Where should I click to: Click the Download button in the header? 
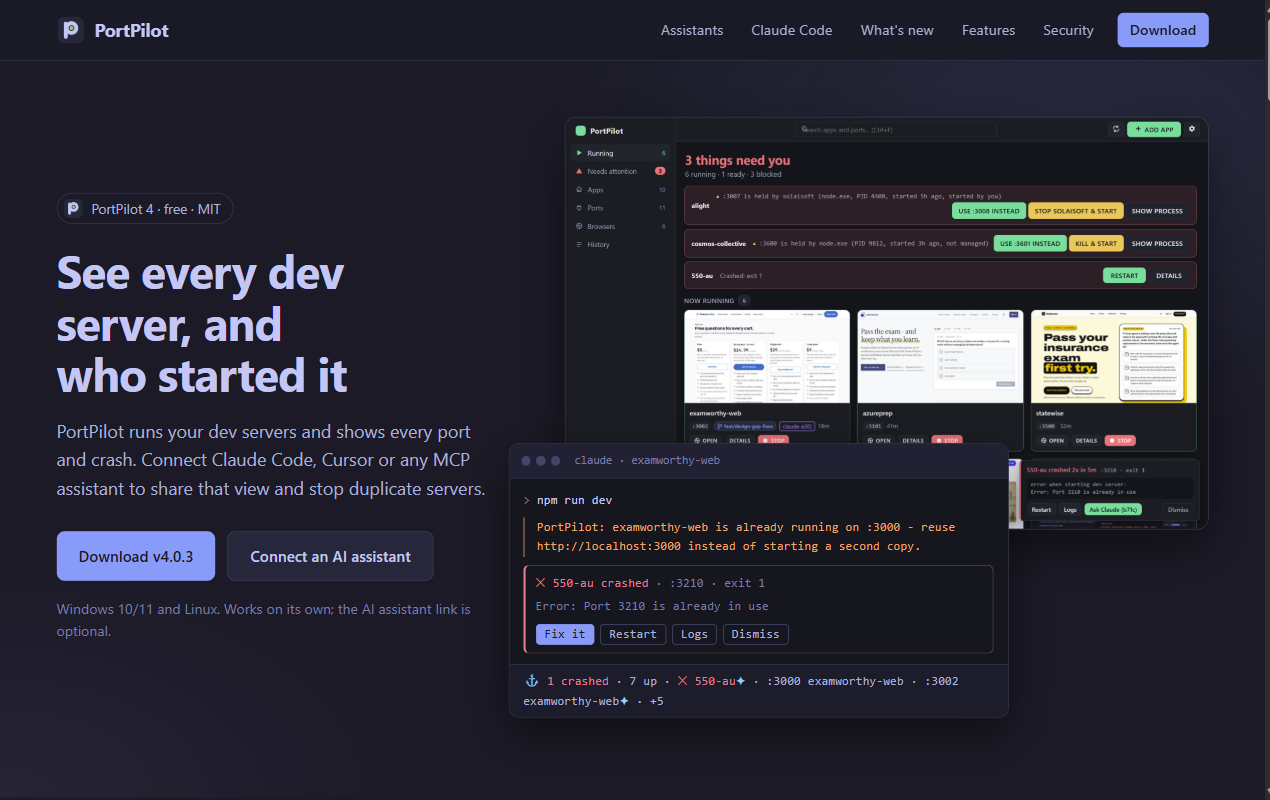click(1163, 30)
